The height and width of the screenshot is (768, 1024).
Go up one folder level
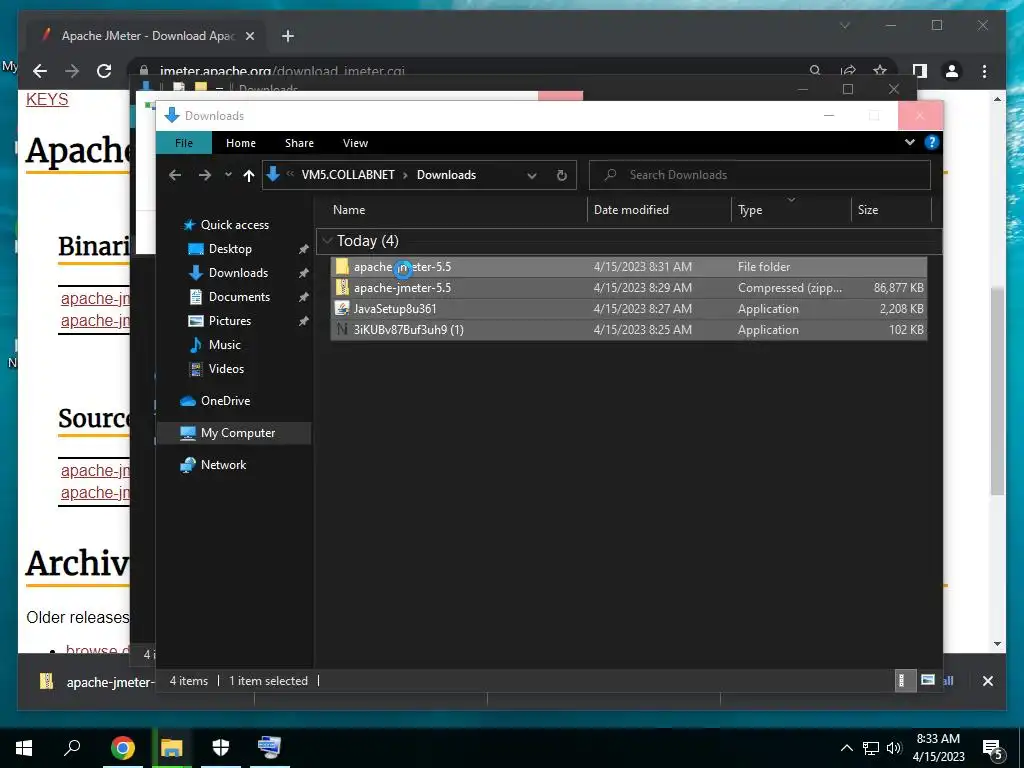248,175
